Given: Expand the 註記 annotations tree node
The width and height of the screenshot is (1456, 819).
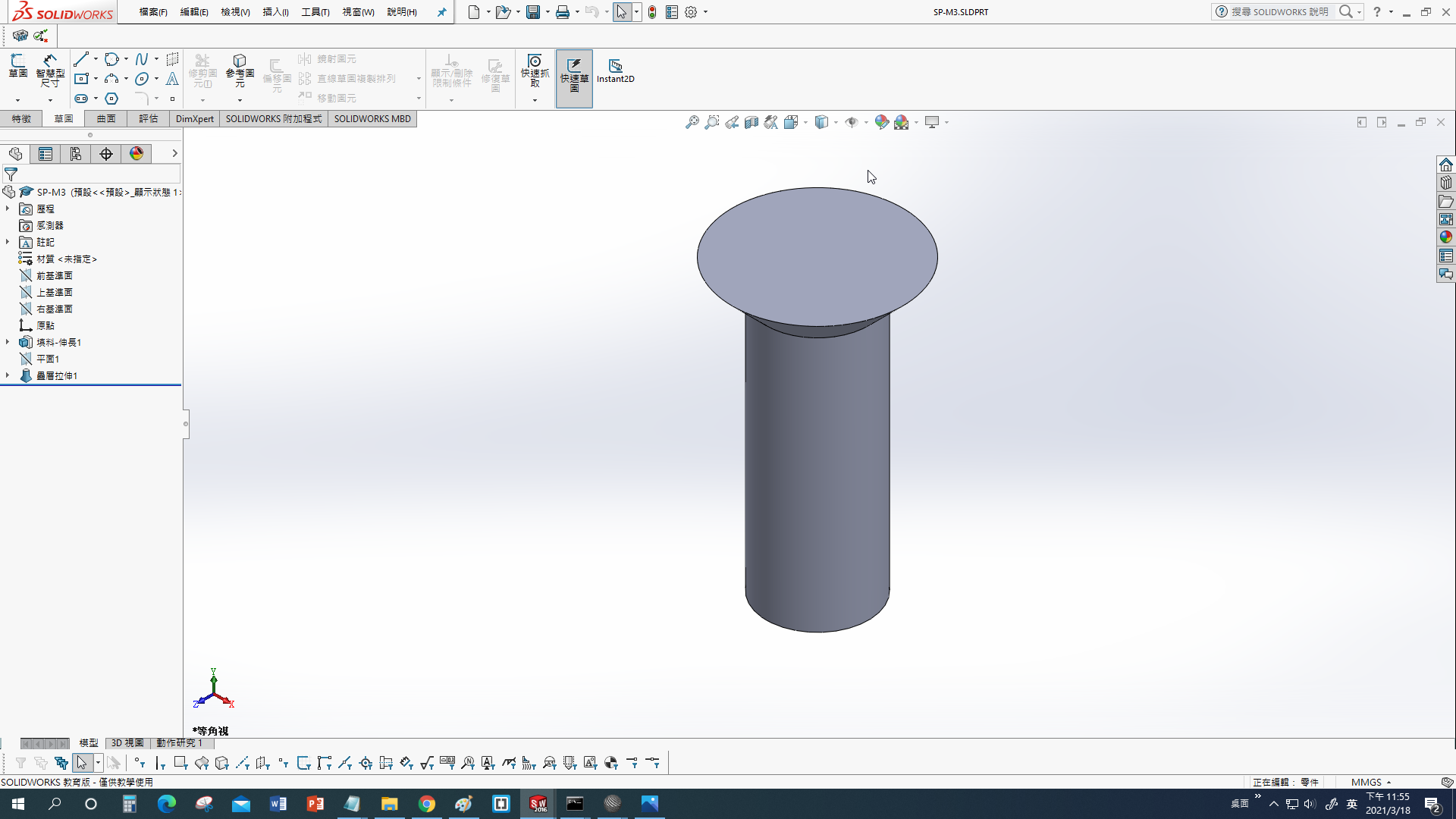Looking at the screenshot, I should [x=8, y=242].
